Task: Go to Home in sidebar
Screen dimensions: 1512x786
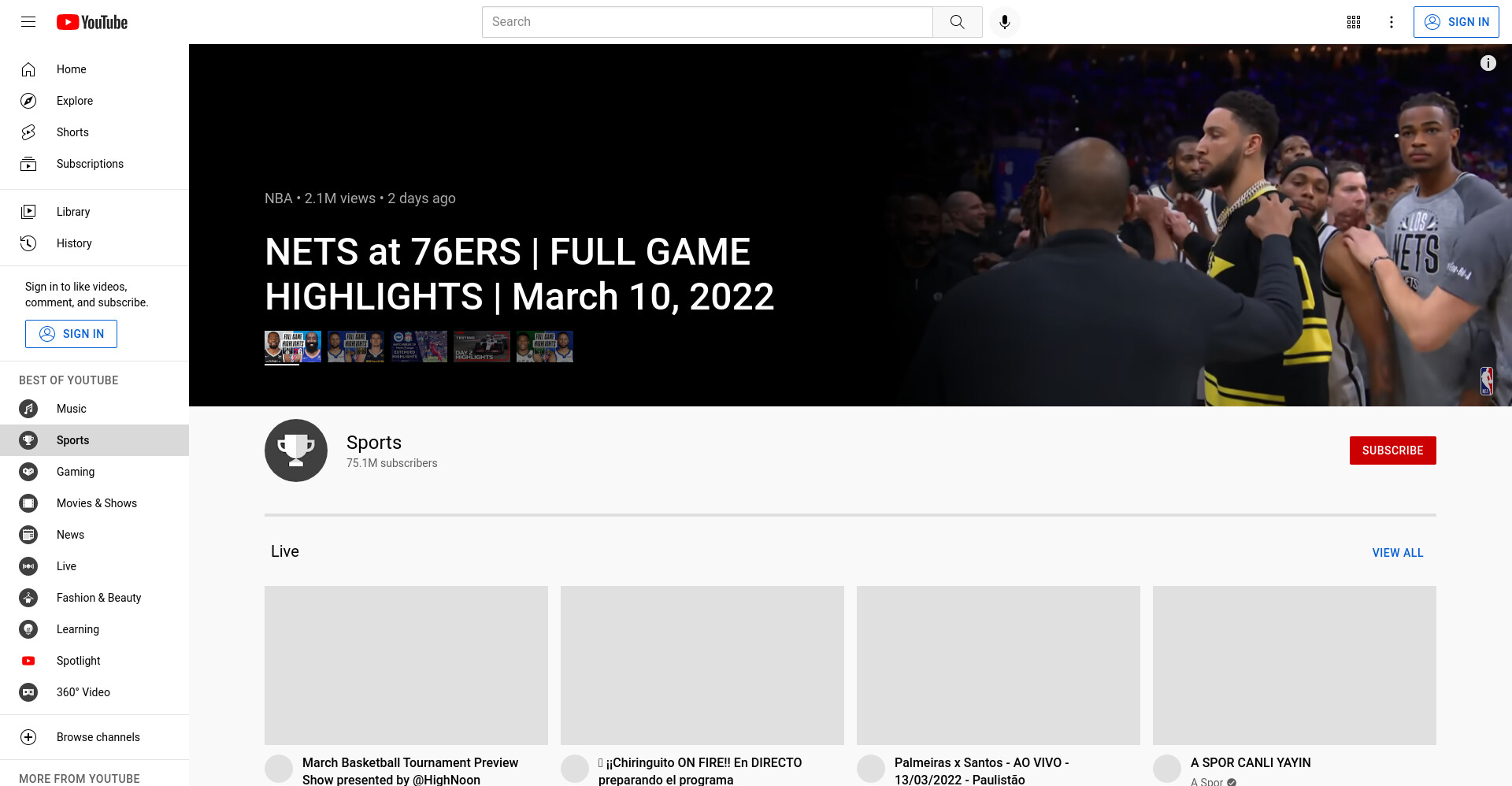Action: 94,69
